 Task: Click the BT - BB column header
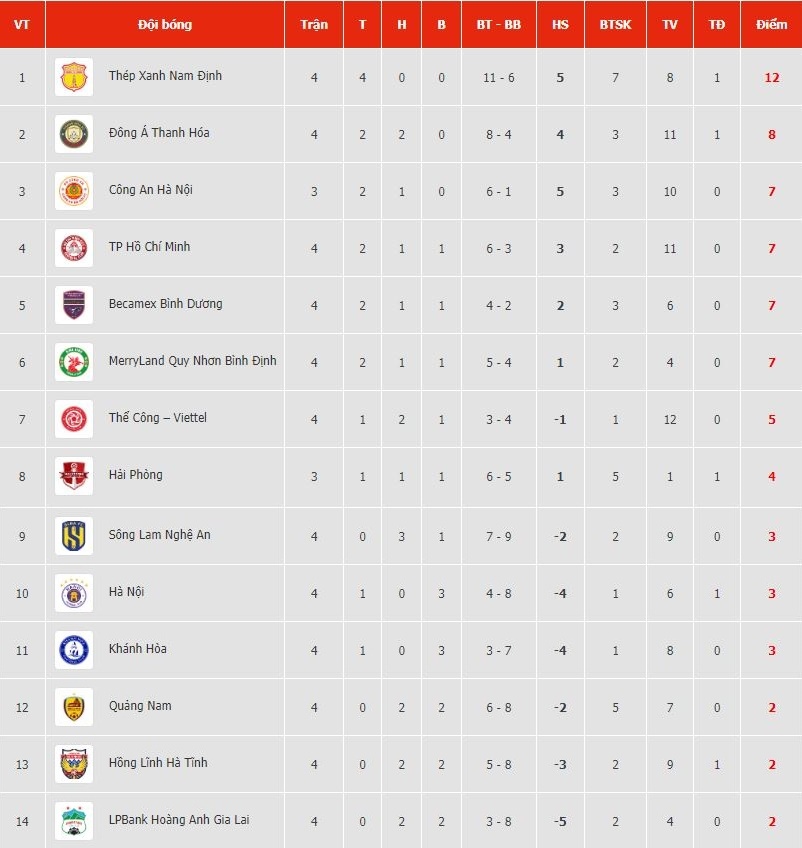coord(499,24)
